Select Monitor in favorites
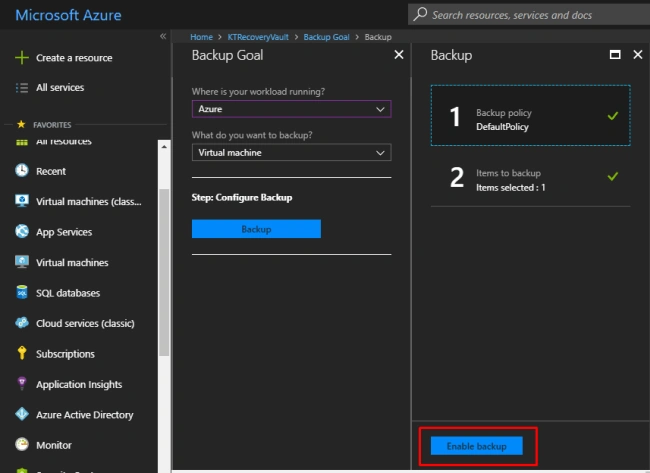 pos(54,445)
